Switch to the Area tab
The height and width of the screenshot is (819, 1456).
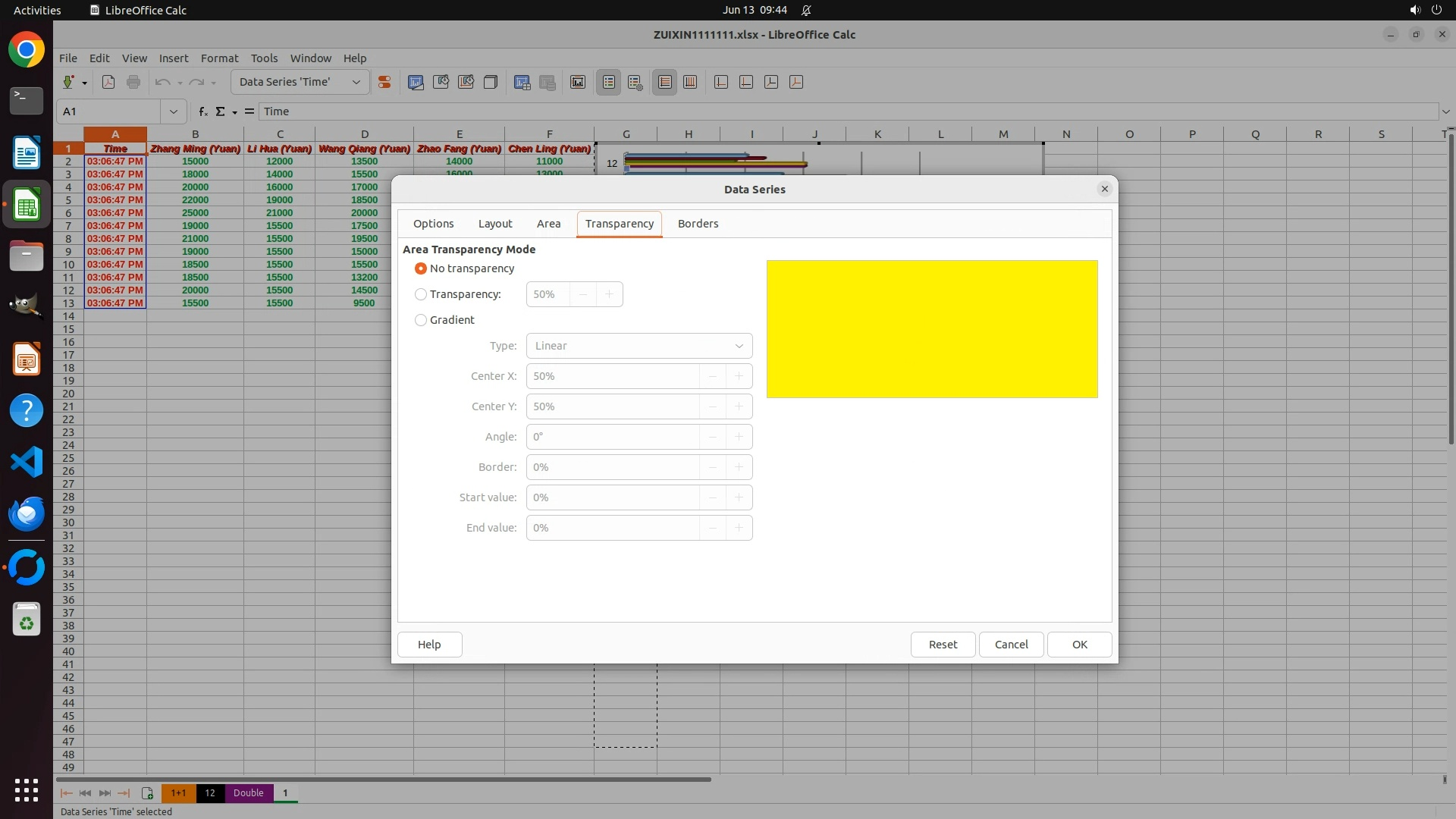548,224
